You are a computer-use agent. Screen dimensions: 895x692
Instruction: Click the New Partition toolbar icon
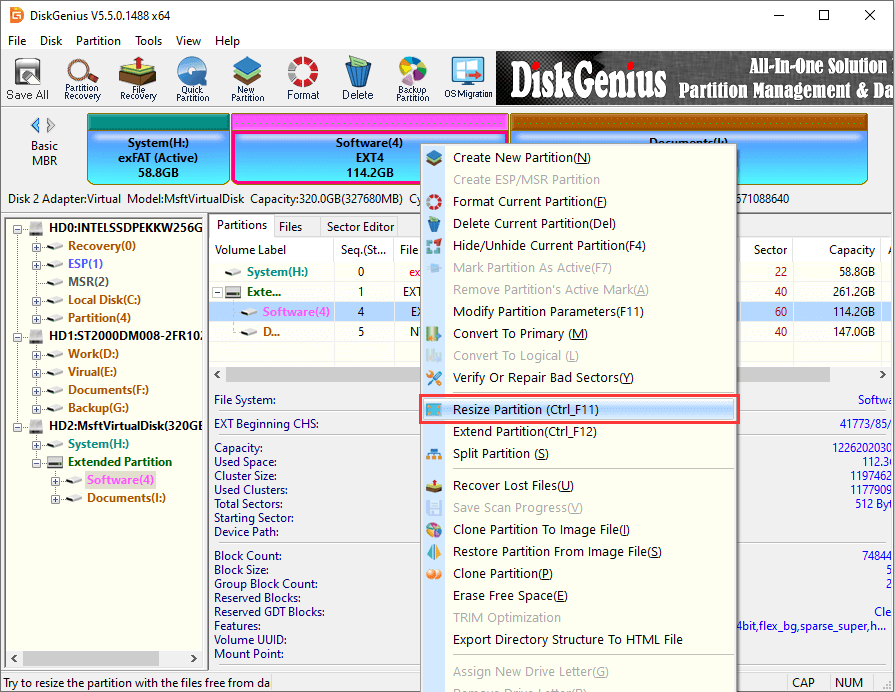(x=247, y=79)
